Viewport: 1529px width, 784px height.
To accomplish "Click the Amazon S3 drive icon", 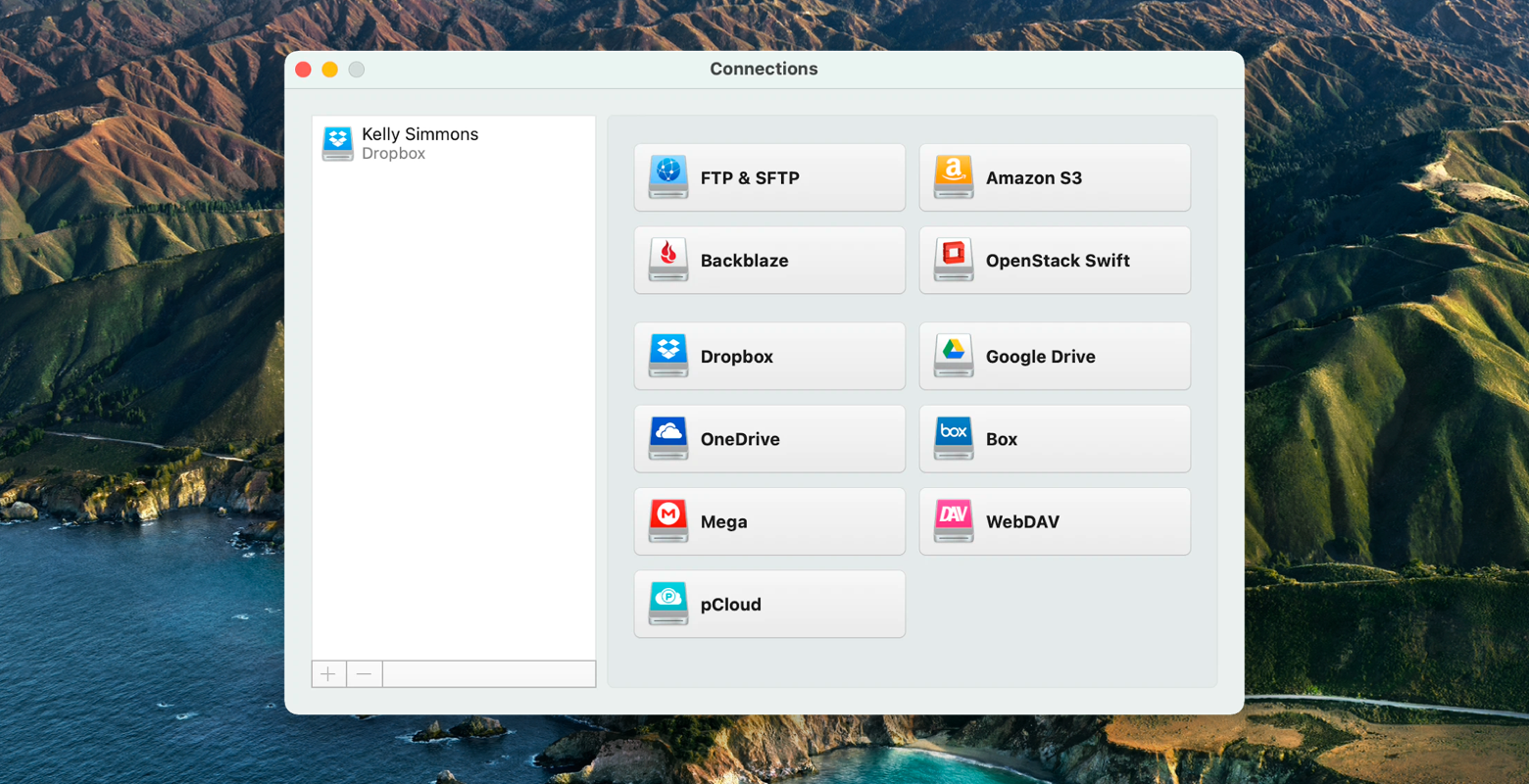I will [953, 176].
